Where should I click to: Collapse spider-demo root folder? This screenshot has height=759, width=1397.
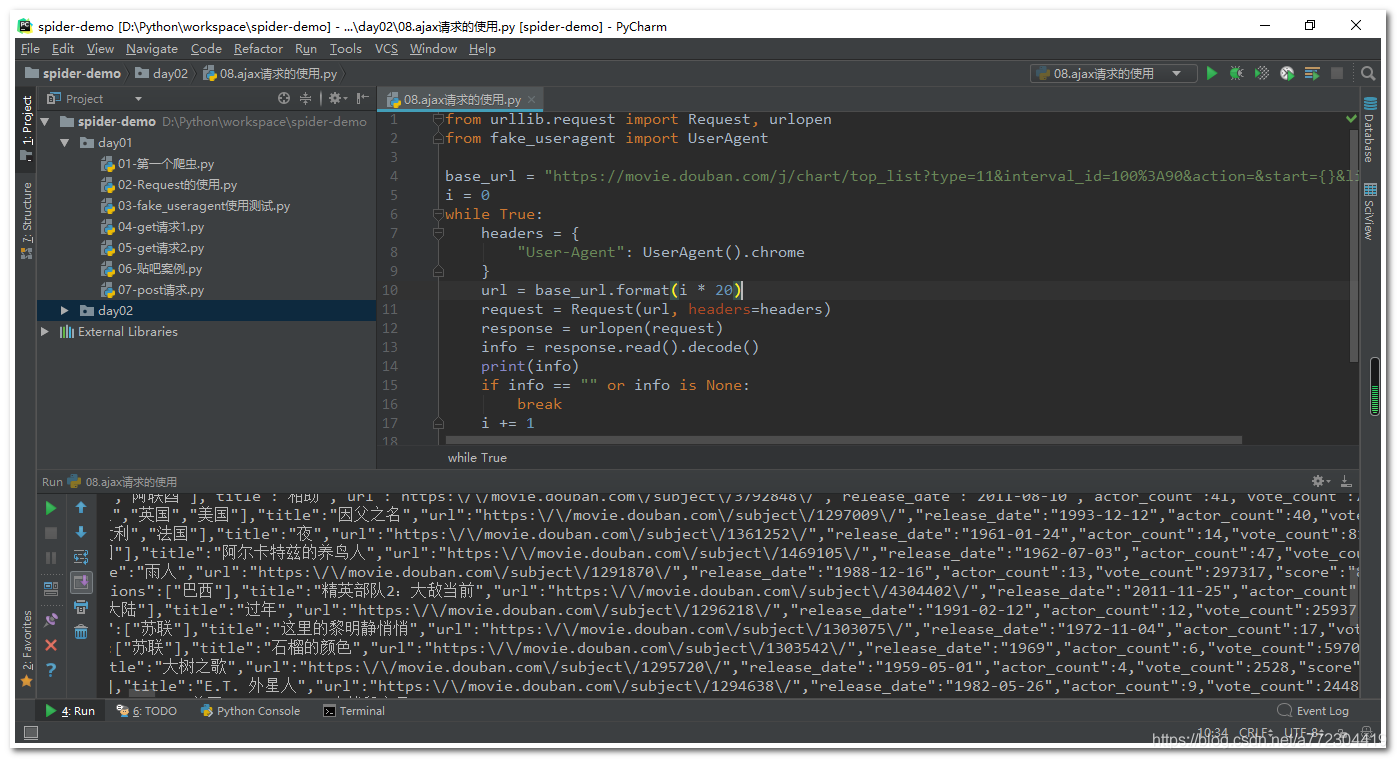[46, 121]
